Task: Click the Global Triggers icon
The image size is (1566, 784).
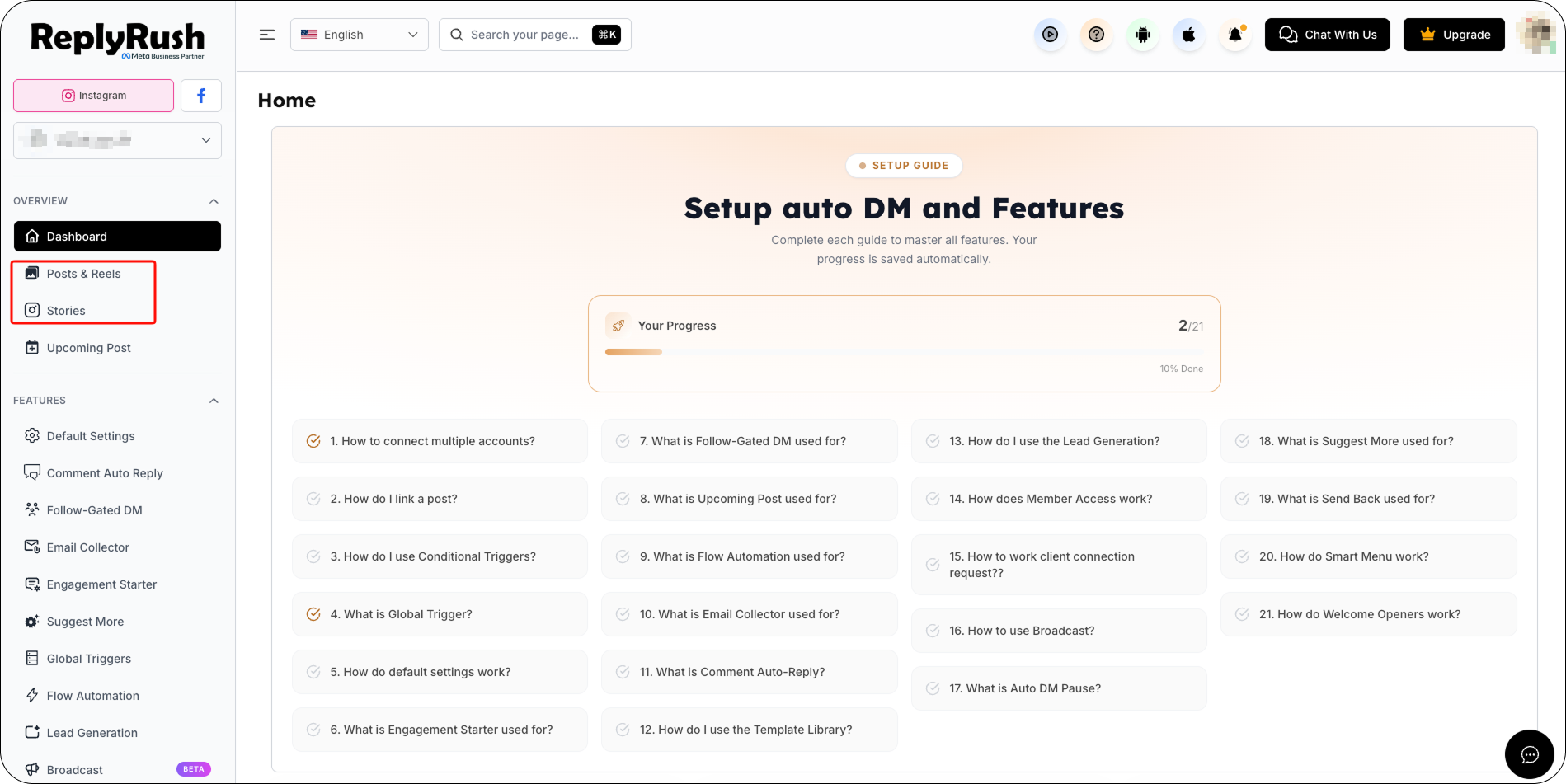Action: pos(32,658)
